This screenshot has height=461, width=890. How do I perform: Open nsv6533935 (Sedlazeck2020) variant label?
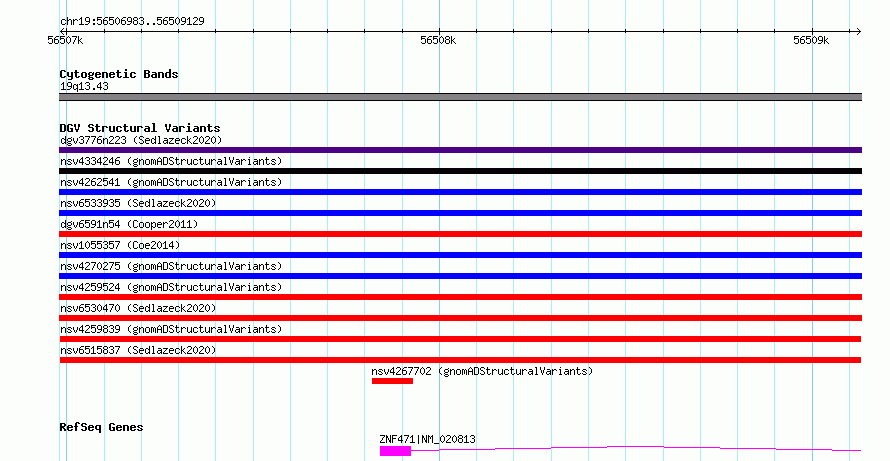138,203
